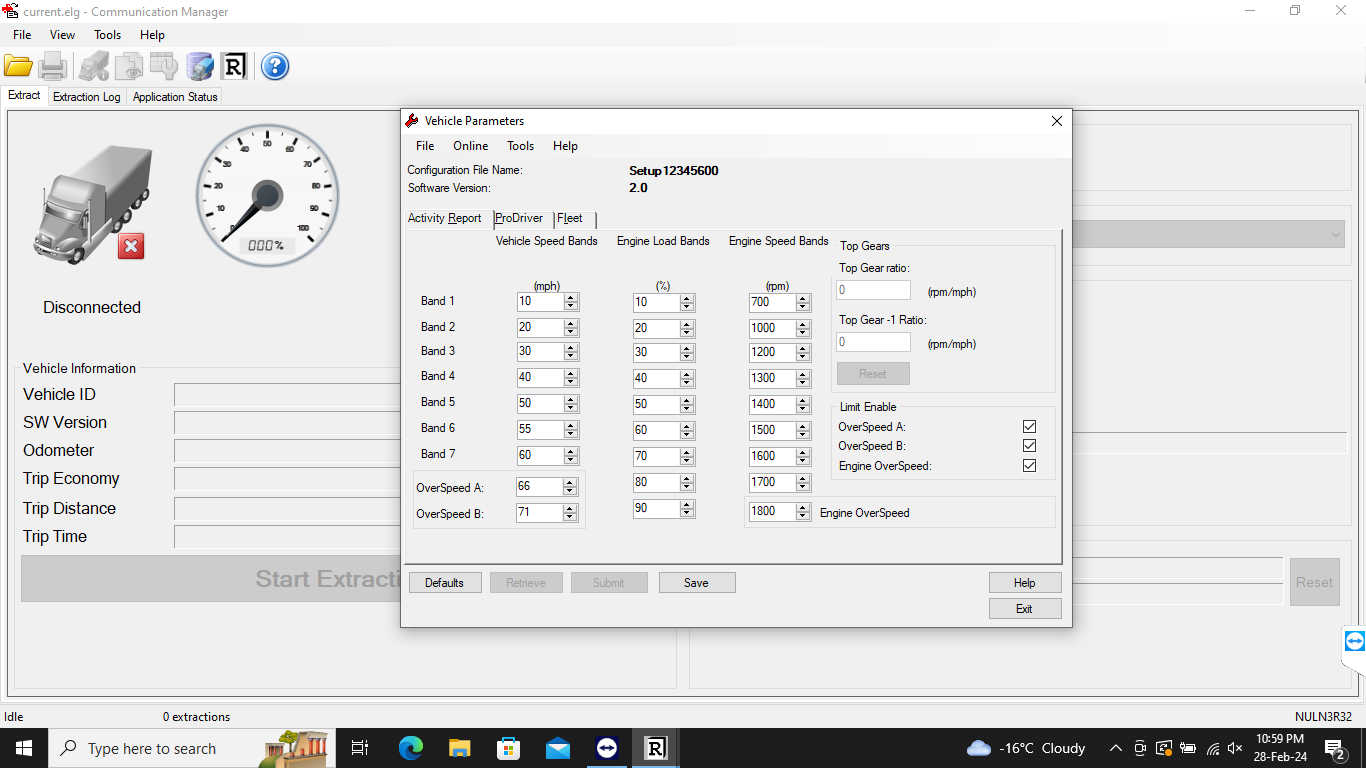
Task: Uncheck the OverSpeed A limit checkbox
Action: [x=1029, y=427]
